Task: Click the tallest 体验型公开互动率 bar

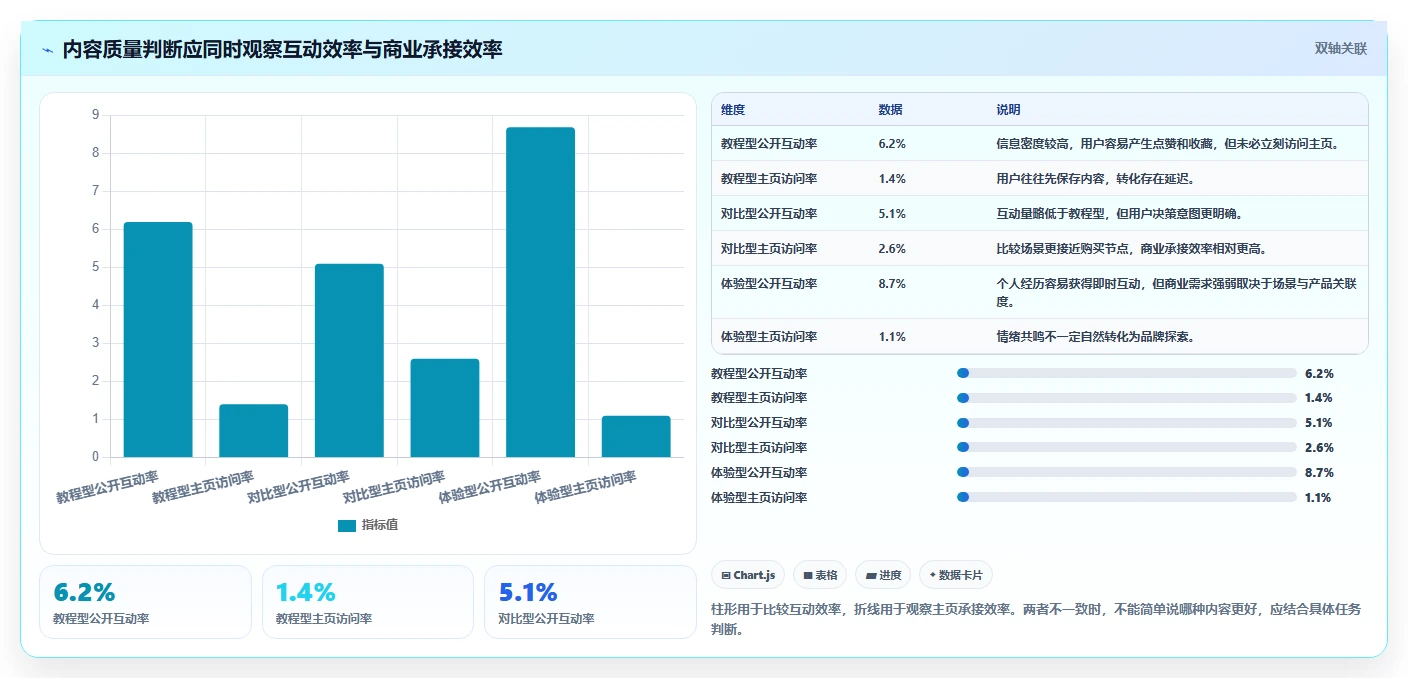Action: 540,292
